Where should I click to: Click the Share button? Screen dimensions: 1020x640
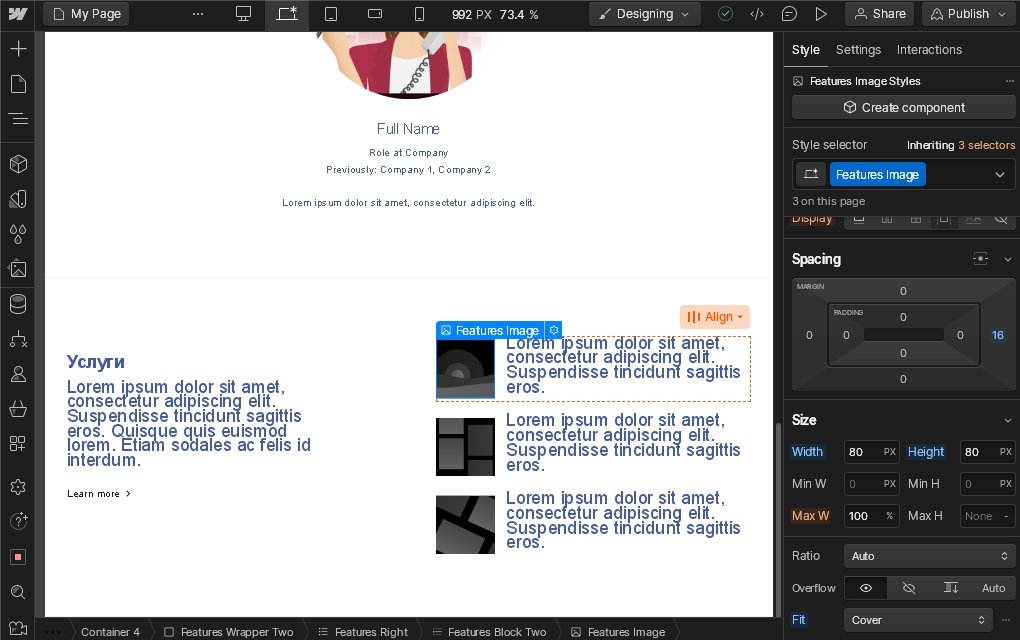point(879,14)
